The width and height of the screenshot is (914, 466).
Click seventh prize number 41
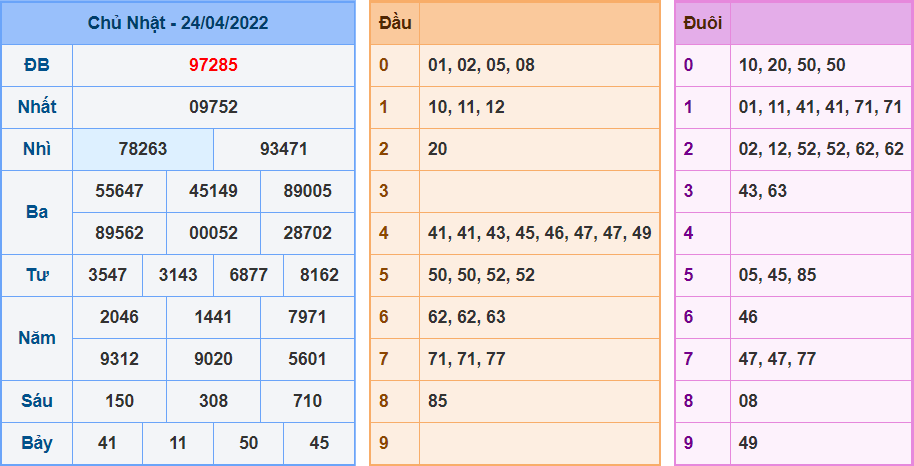coord(107,443)
